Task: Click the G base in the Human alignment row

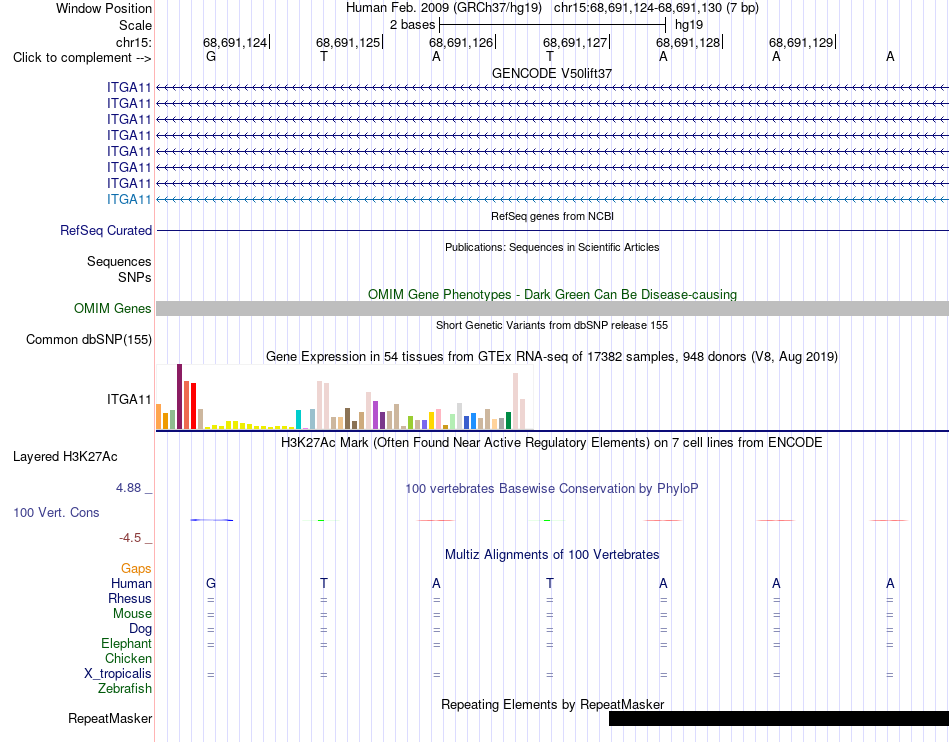Action: pos(211,583)
